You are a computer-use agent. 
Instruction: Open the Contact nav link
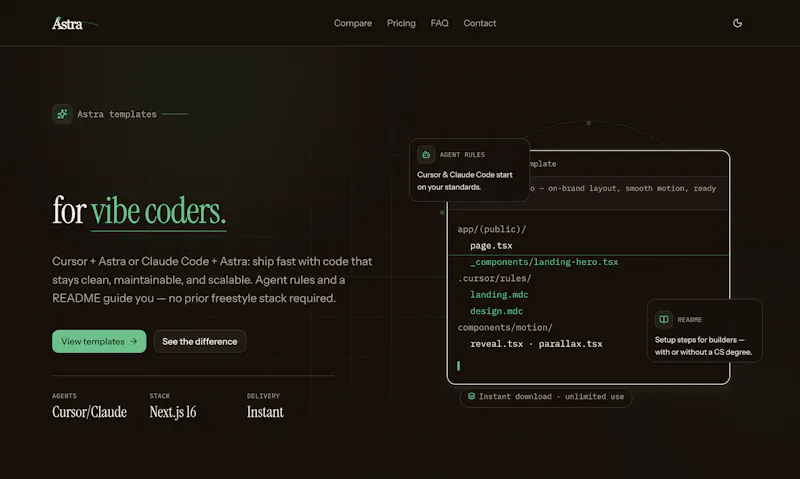point(480,23)
